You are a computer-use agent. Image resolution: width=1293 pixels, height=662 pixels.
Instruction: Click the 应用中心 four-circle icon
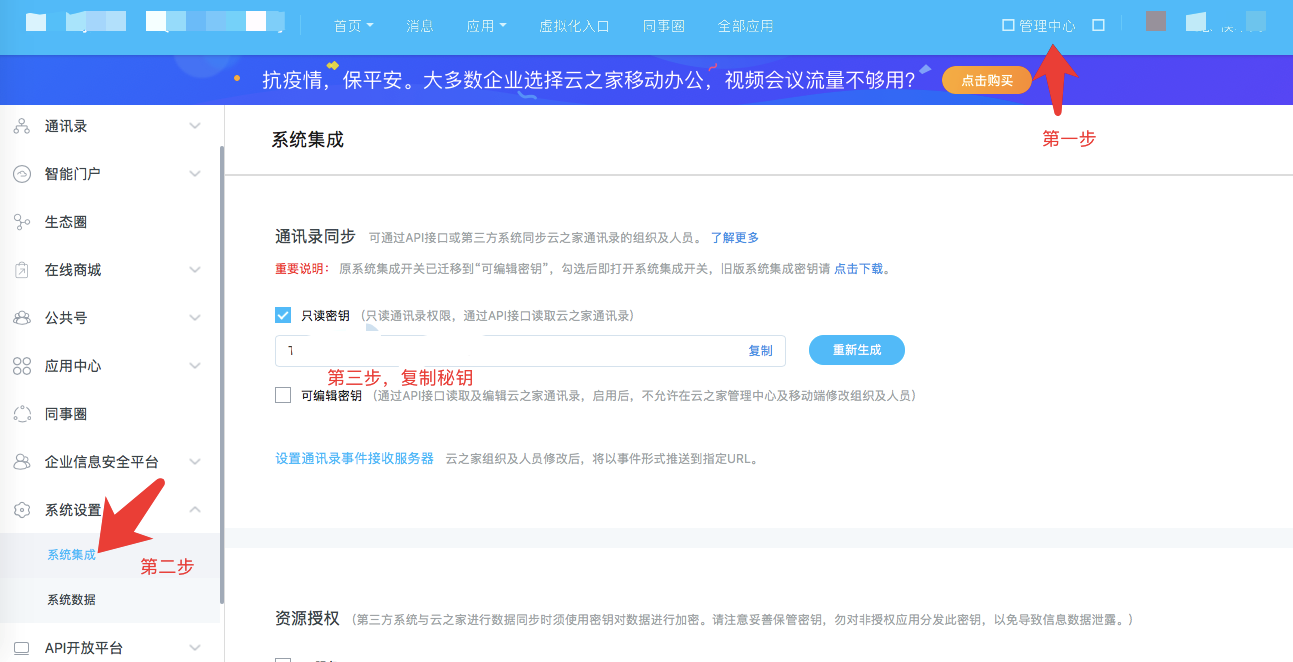point(22,366)
